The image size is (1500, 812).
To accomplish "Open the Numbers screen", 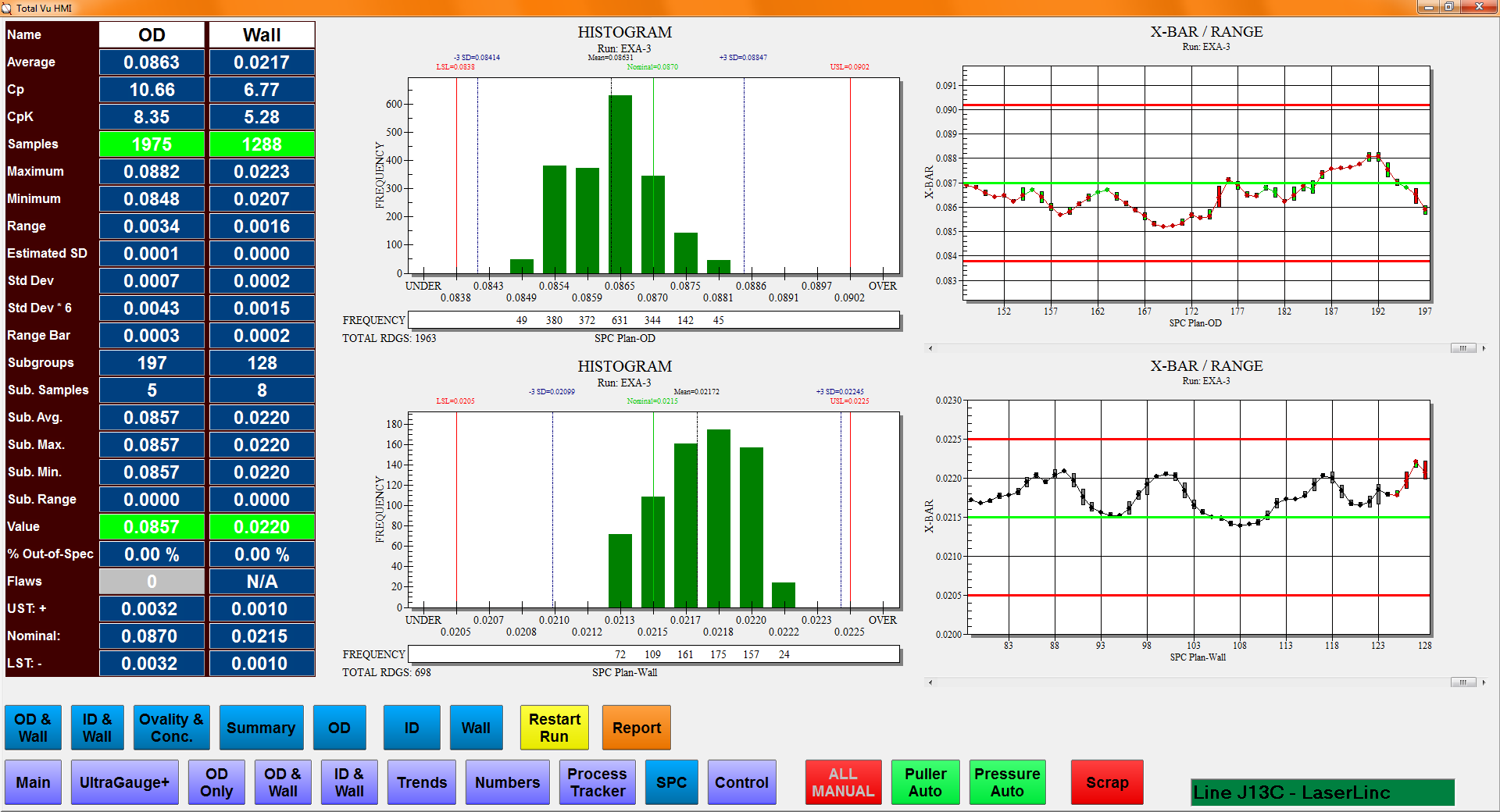I will 507,782.
